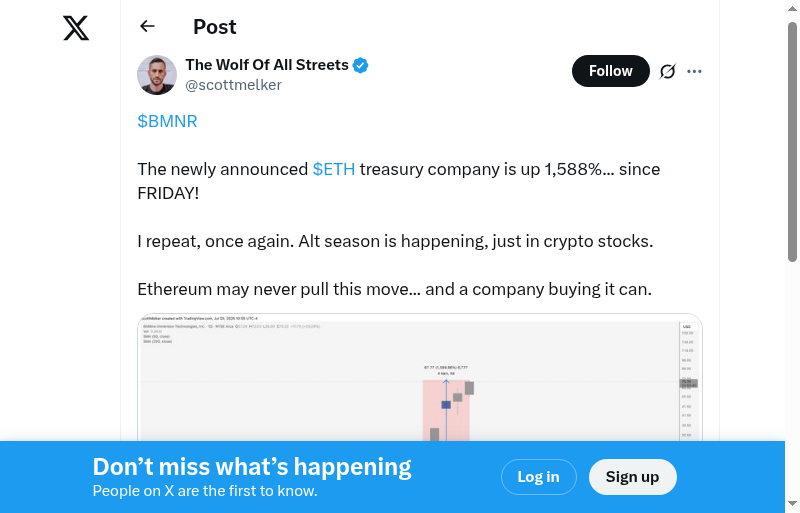This screenshot has width=800, height=513.
Task: Click the scrollbar down arrow
Action: coord(793,504)
